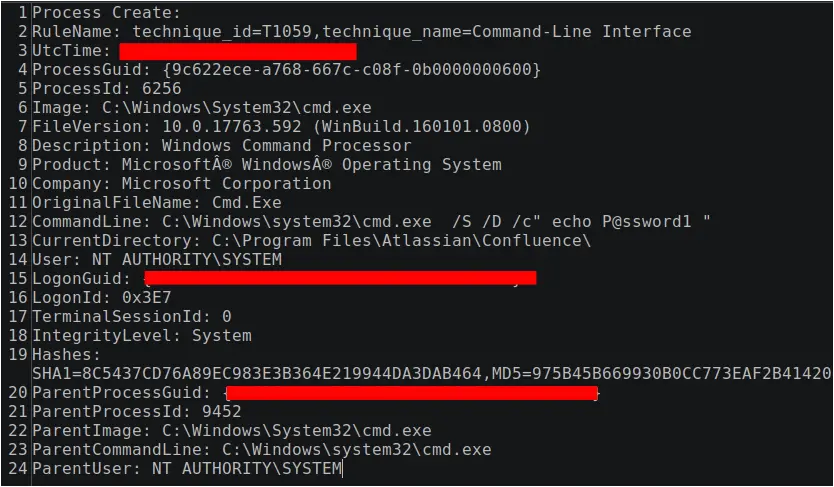
Task: Click LogonId 0x3E7 value
Action: tap(147, 298)
